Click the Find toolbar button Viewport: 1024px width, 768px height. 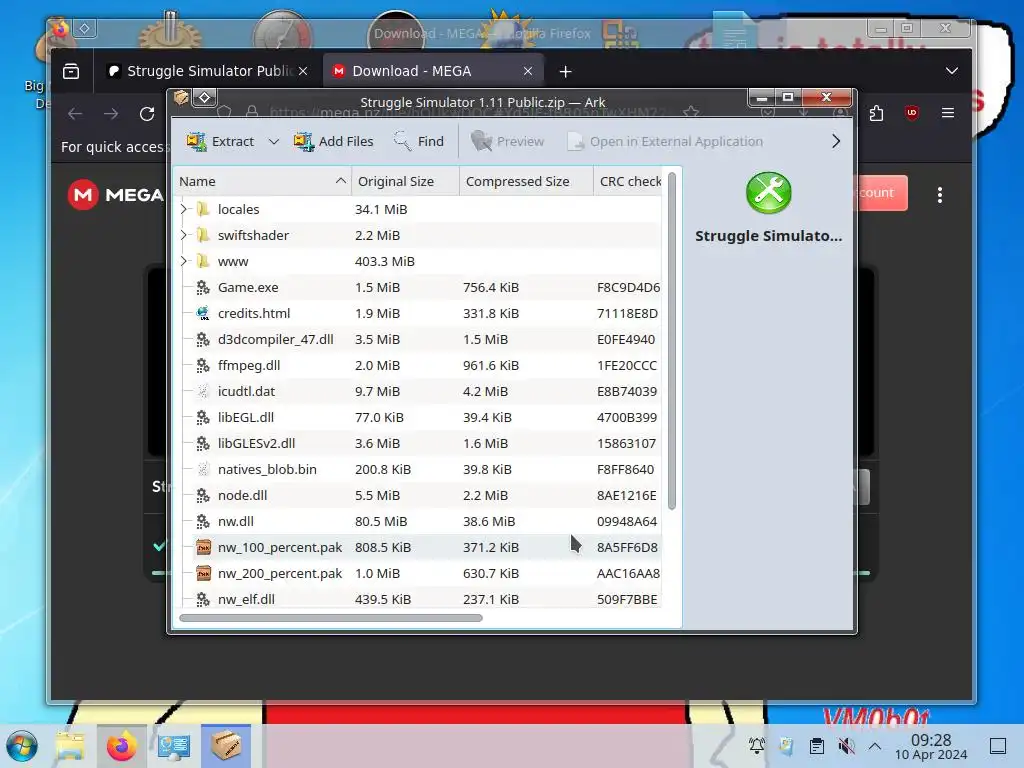pyautogui.click(x=419, y=141)
